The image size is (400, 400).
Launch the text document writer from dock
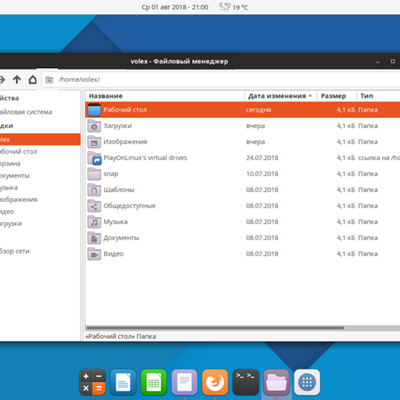point(123,382)
